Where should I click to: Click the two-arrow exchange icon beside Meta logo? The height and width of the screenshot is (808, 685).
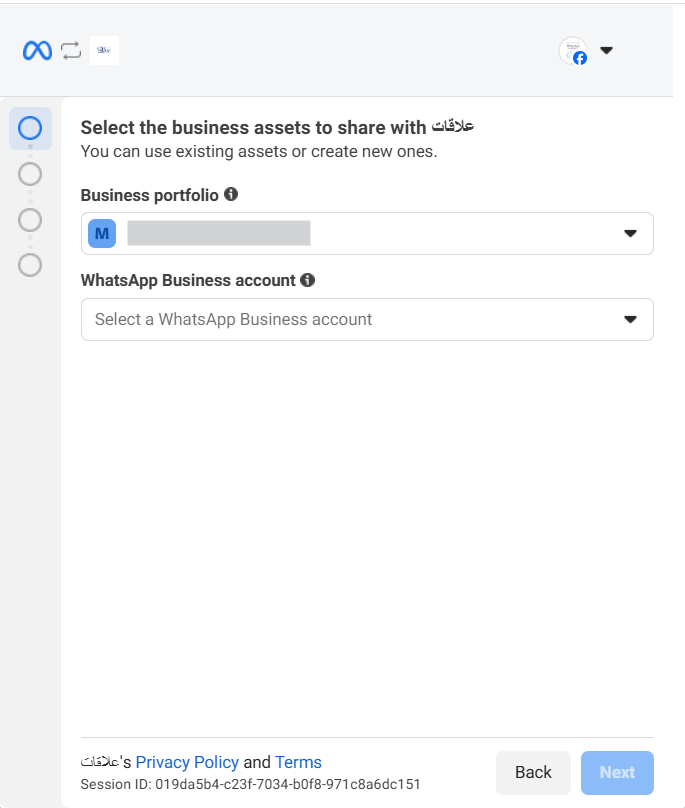71,50
